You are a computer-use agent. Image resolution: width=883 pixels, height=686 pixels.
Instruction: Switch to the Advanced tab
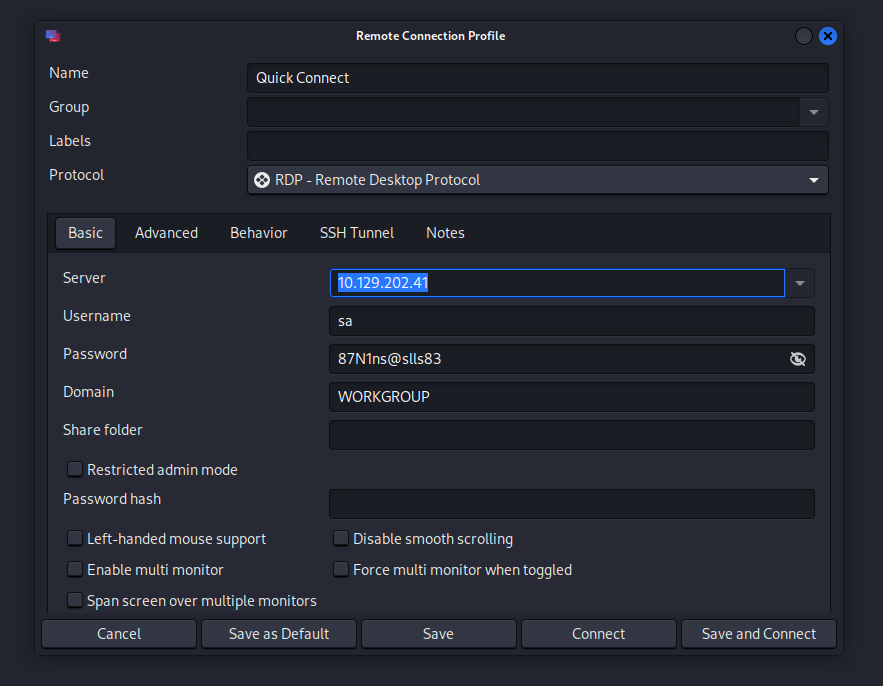(166, 233)
